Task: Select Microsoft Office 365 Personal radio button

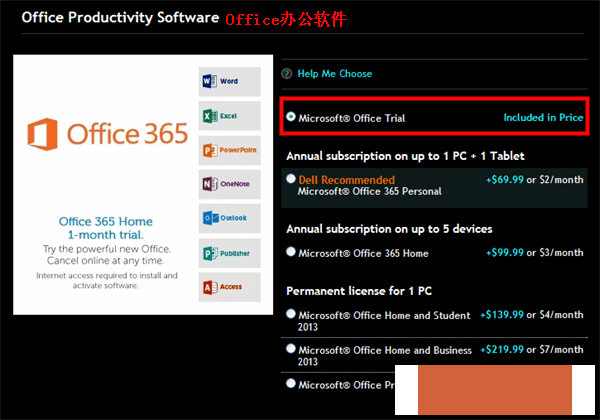Action: click(x=291, y=179)
